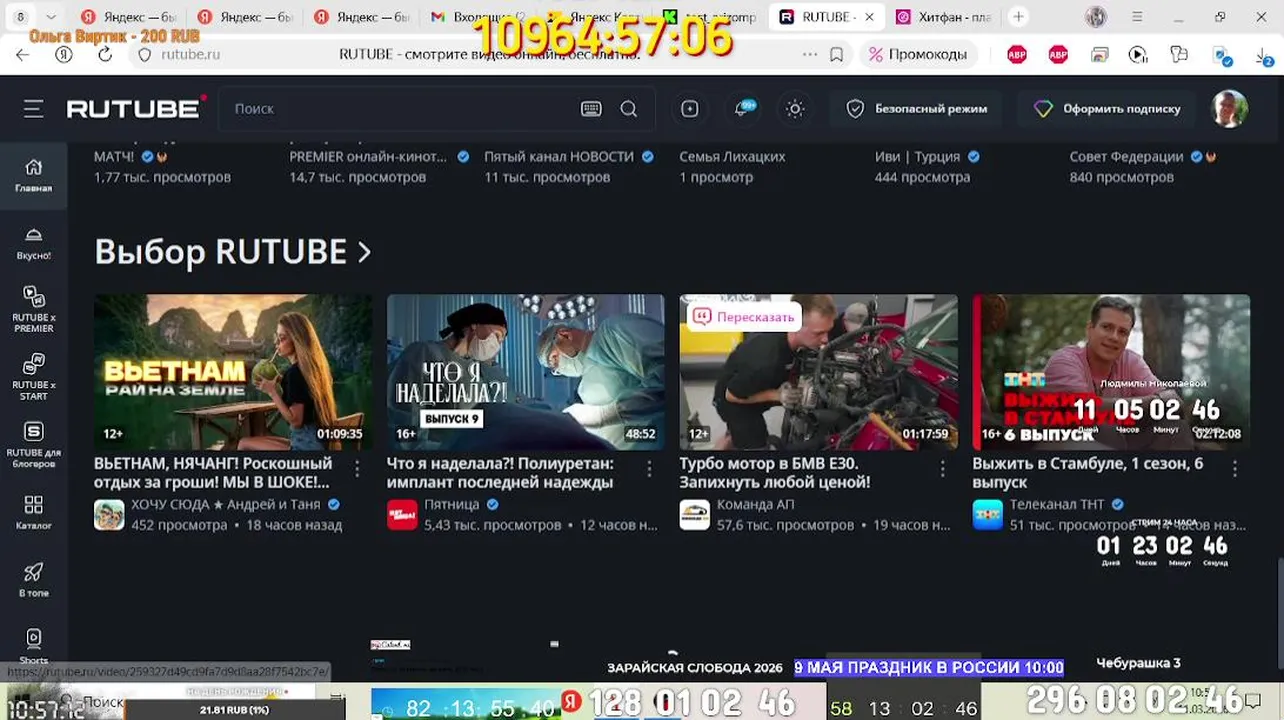Open the Совет Федерации channel

point(1127,157)
